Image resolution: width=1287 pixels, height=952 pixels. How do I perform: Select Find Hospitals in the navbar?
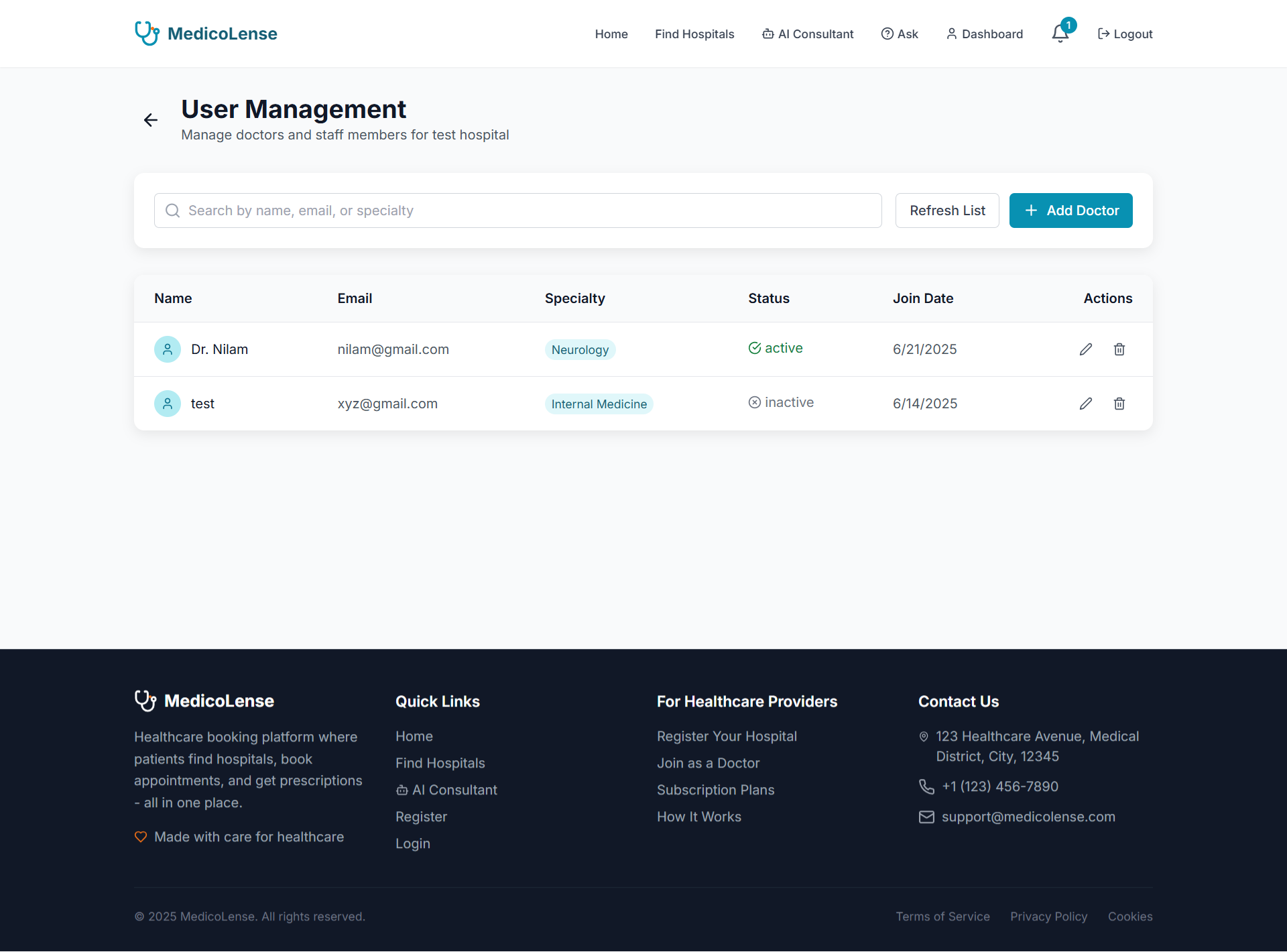pyautogui.click(x=694, y=34)
